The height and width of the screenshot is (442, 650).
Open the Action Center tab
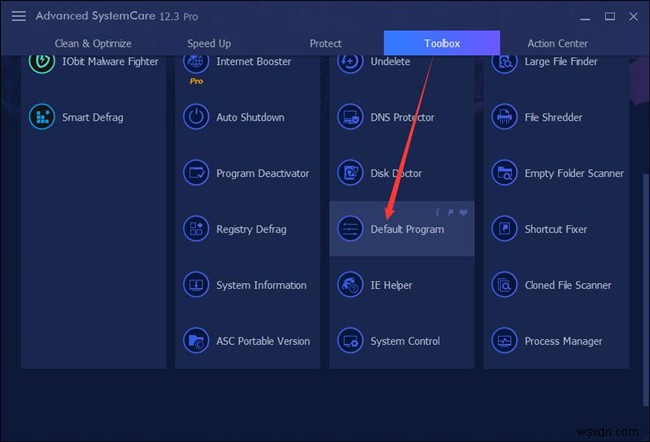558,43
